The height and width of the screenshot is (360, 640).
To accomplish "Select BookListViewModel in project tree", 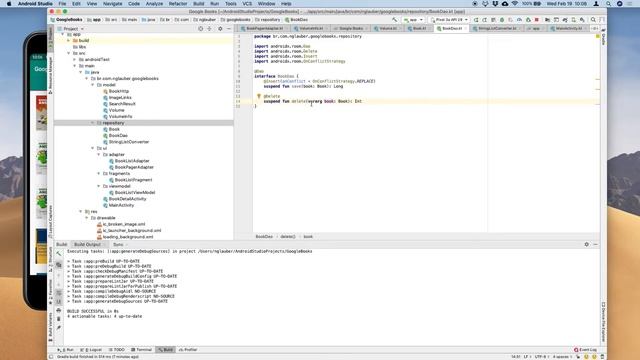I will point(135,193).
